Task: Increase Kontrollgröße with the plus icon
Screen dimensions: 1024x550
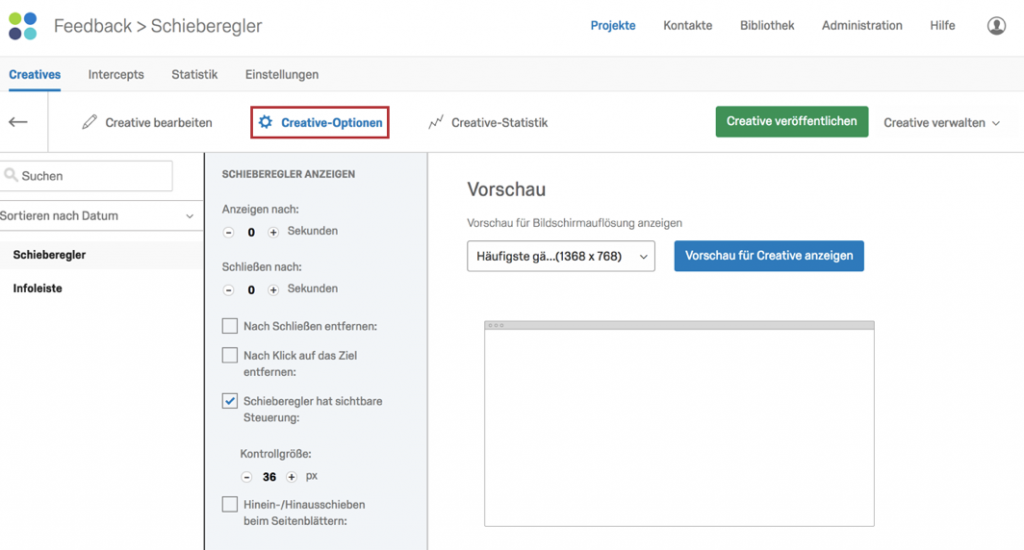Action: point(291,477)
